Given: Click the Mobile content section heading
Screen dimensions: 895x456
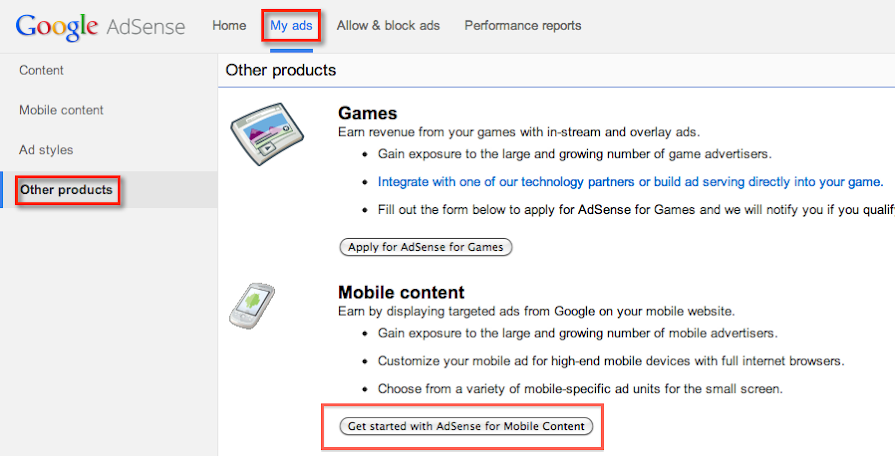Looking at the screenshot, I should [401, 292].
